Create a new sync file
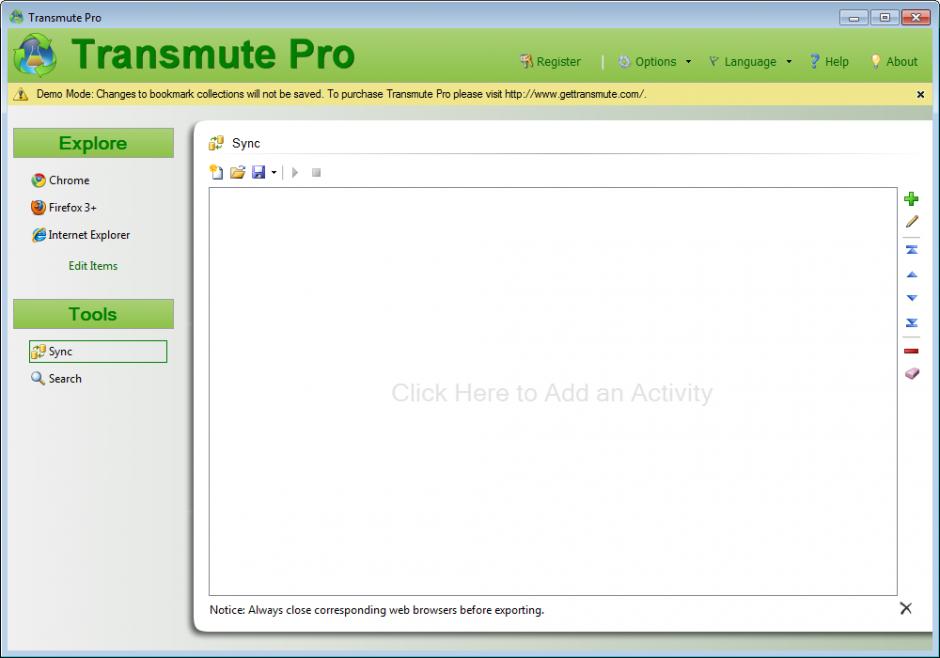940x658 pixels. pyautogui.click(x=216, y=173)
